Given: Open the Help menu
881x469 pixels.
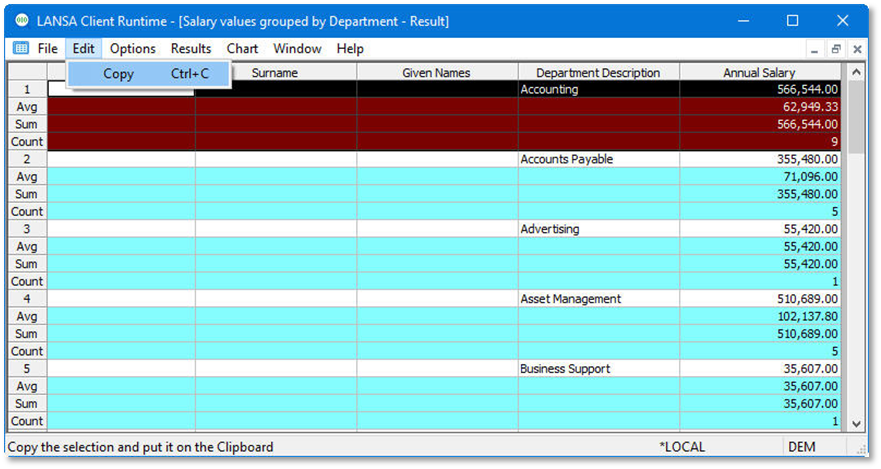Looking at the screenshot, I should click(x=350, y=49).
